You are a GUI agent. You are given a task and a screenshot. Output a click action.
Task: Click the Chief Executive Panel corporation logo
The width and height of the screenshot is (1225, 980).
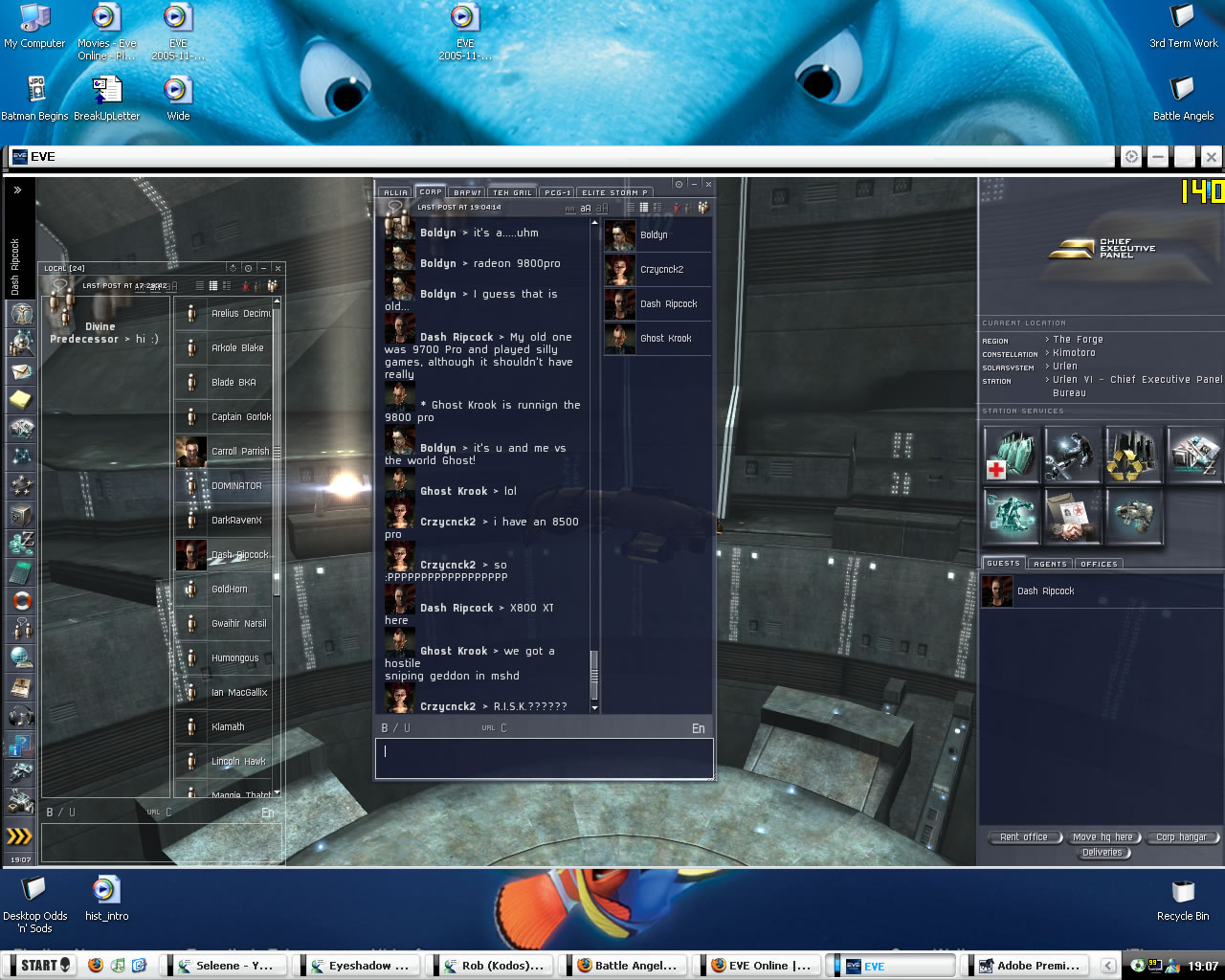[1102, 249]
